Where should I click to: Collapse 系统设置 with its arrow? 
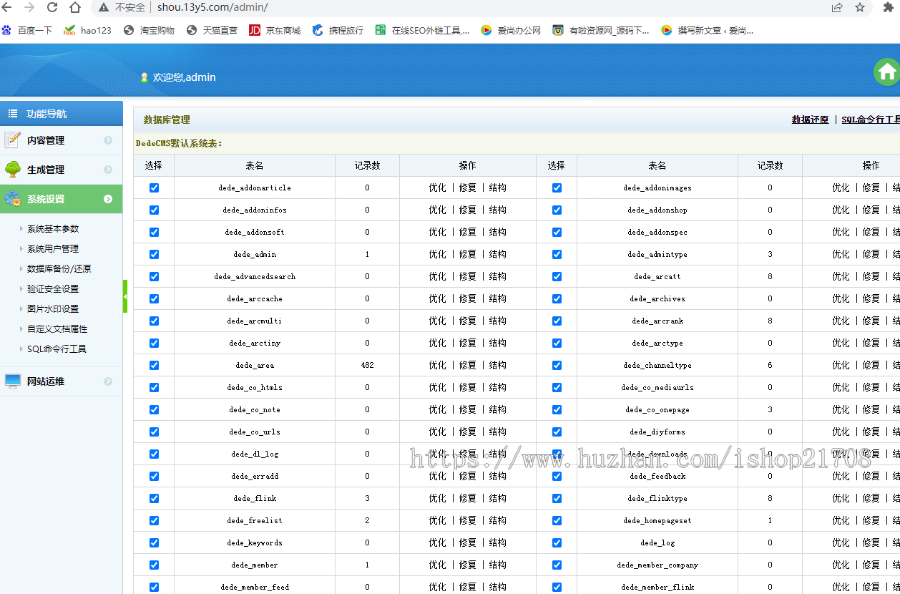pyautogui.click(x=108, y=199)
